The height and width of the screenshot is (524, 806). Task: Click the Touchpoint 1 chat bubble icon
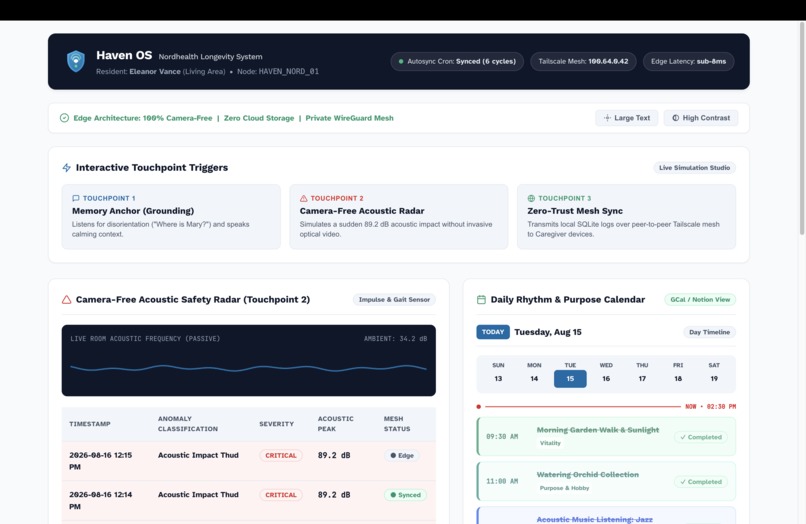coord(76,198)
